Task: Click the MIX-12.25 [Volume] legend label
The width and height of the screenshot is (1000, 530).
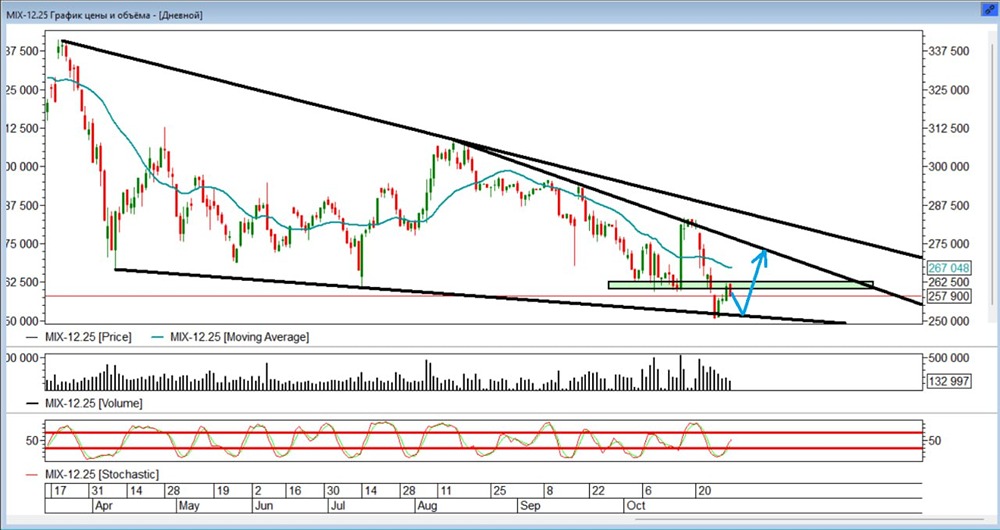Action: [x=94, y=403]
